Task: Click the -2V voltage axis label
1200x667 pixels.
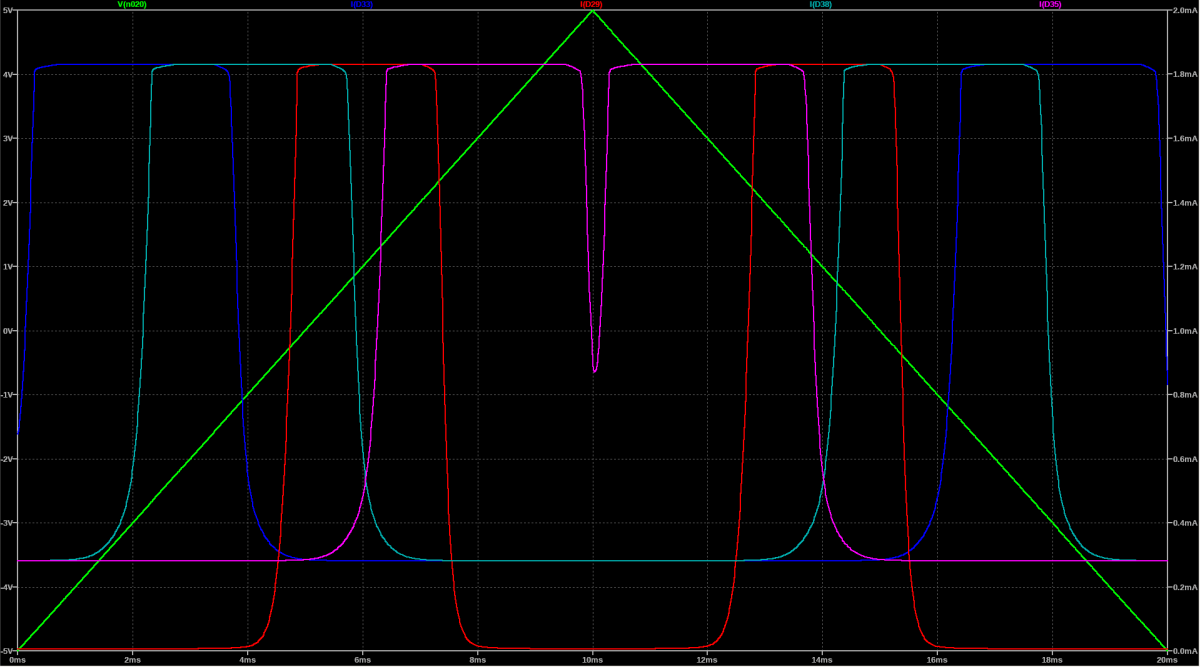Action: pos(7,458)
